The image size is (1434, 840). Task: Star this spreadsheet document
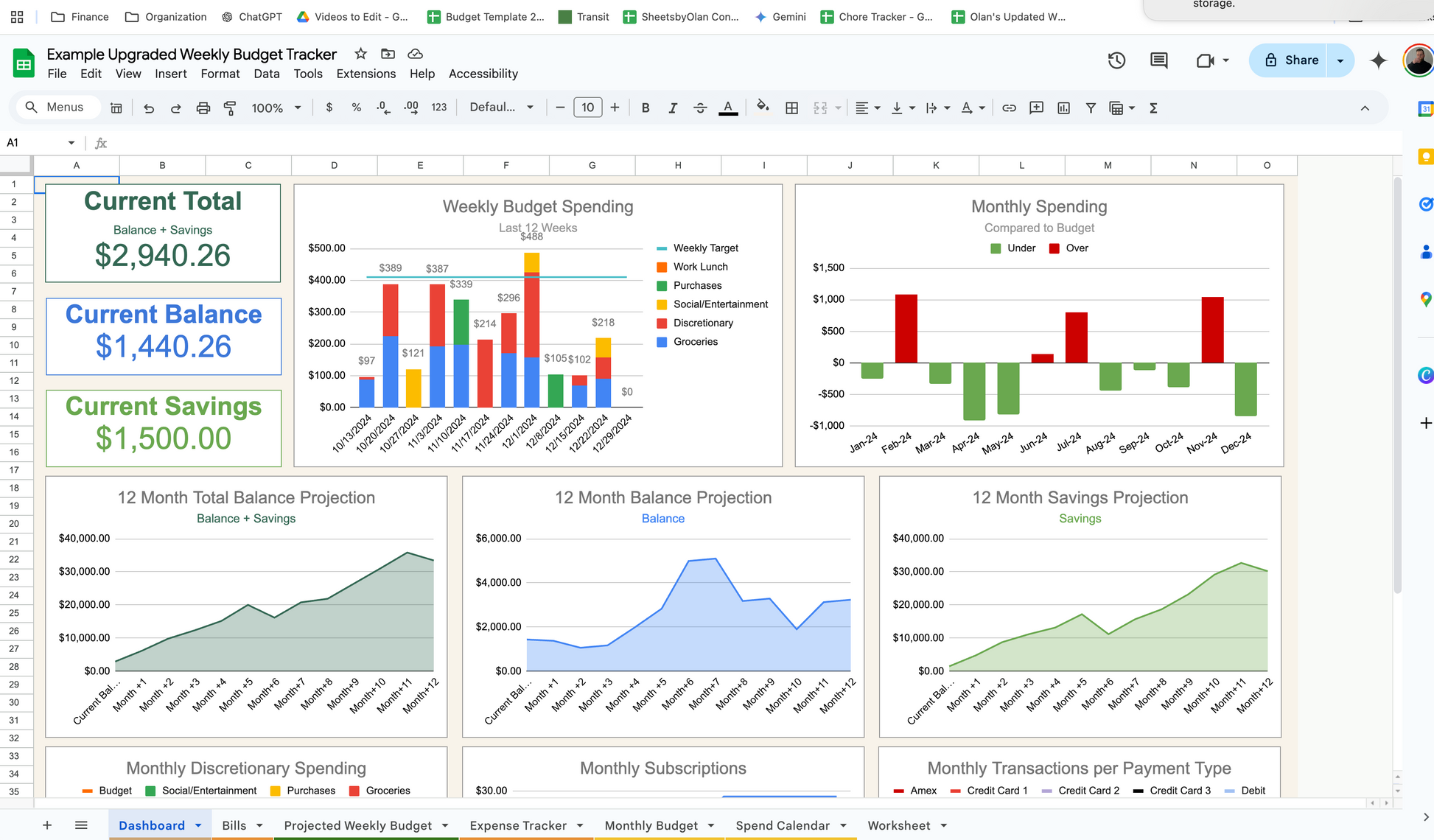coord(360,54)
